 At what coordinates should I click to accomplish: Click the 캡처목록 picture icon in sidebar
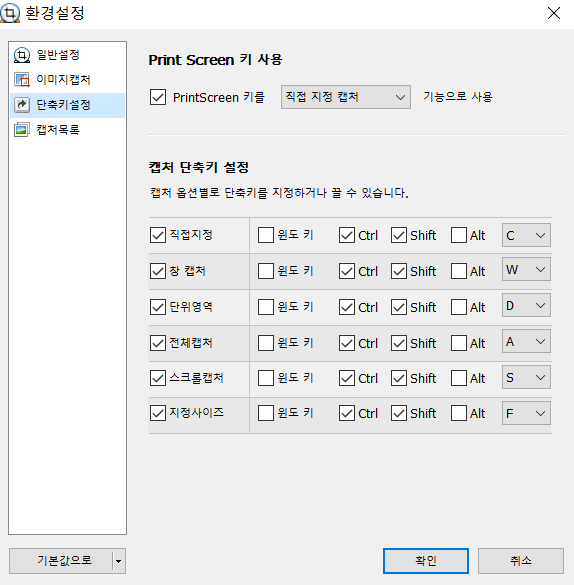pyautogui.click(x=22, y=130)
